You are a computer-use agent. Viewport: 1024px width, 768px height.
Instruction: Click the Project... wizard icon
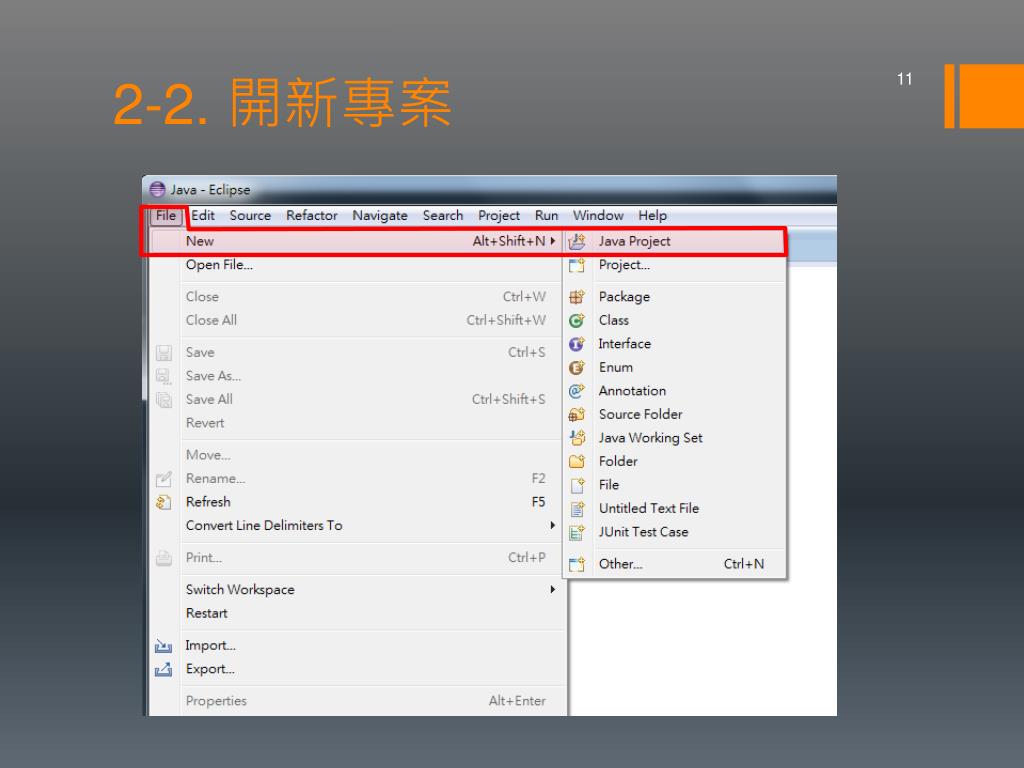(577, 265)
